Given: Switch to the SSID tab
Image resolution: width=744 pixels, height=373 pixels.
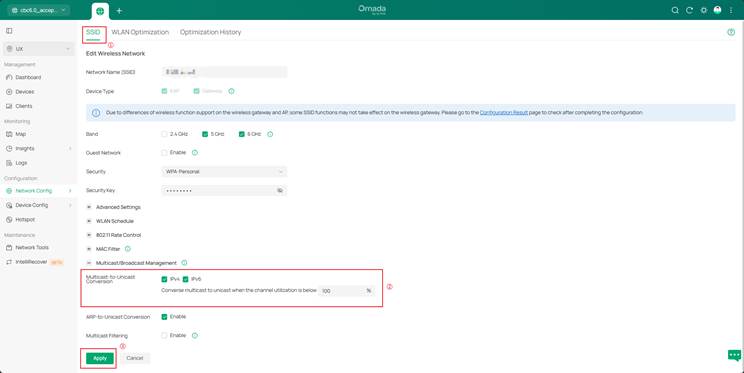Looking at the screenshot, I should (x=93, y=32).
